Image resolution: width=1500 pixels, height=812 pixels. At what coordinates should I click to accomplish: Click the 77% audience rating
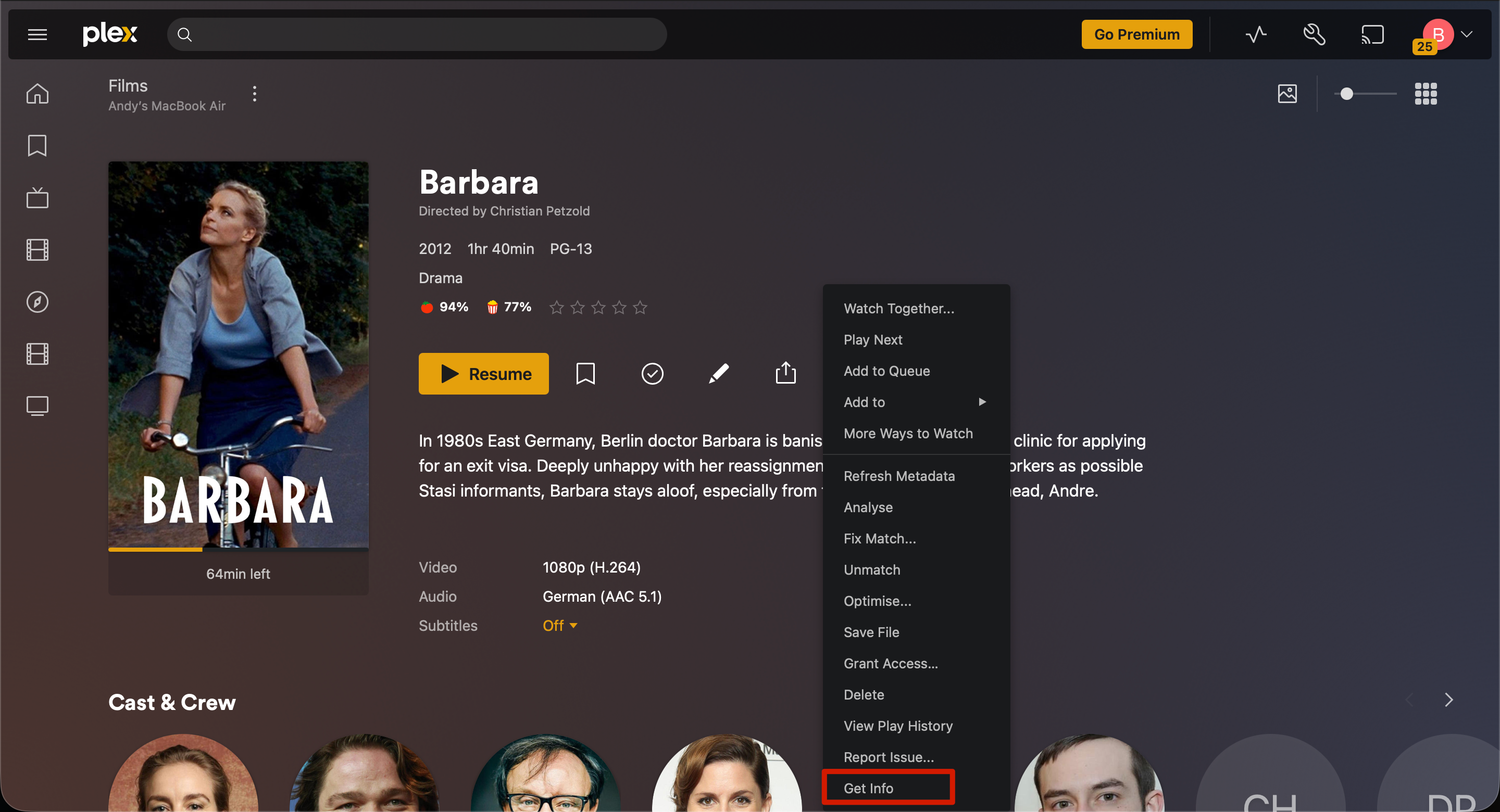(508, 307)
